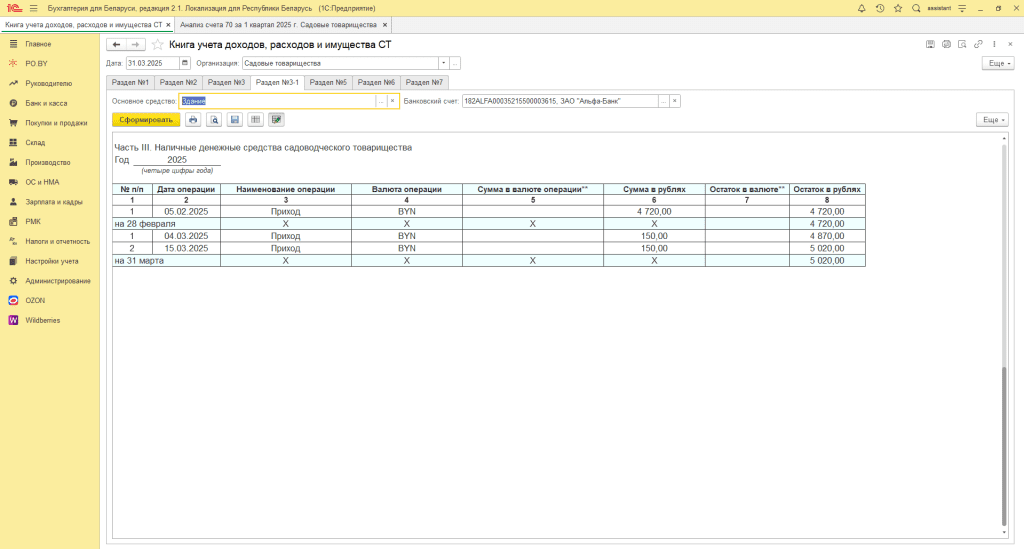Open the Главное section
Viewport: 1024px width, 549px height.
pyautogui.click(x=50, y=44)
